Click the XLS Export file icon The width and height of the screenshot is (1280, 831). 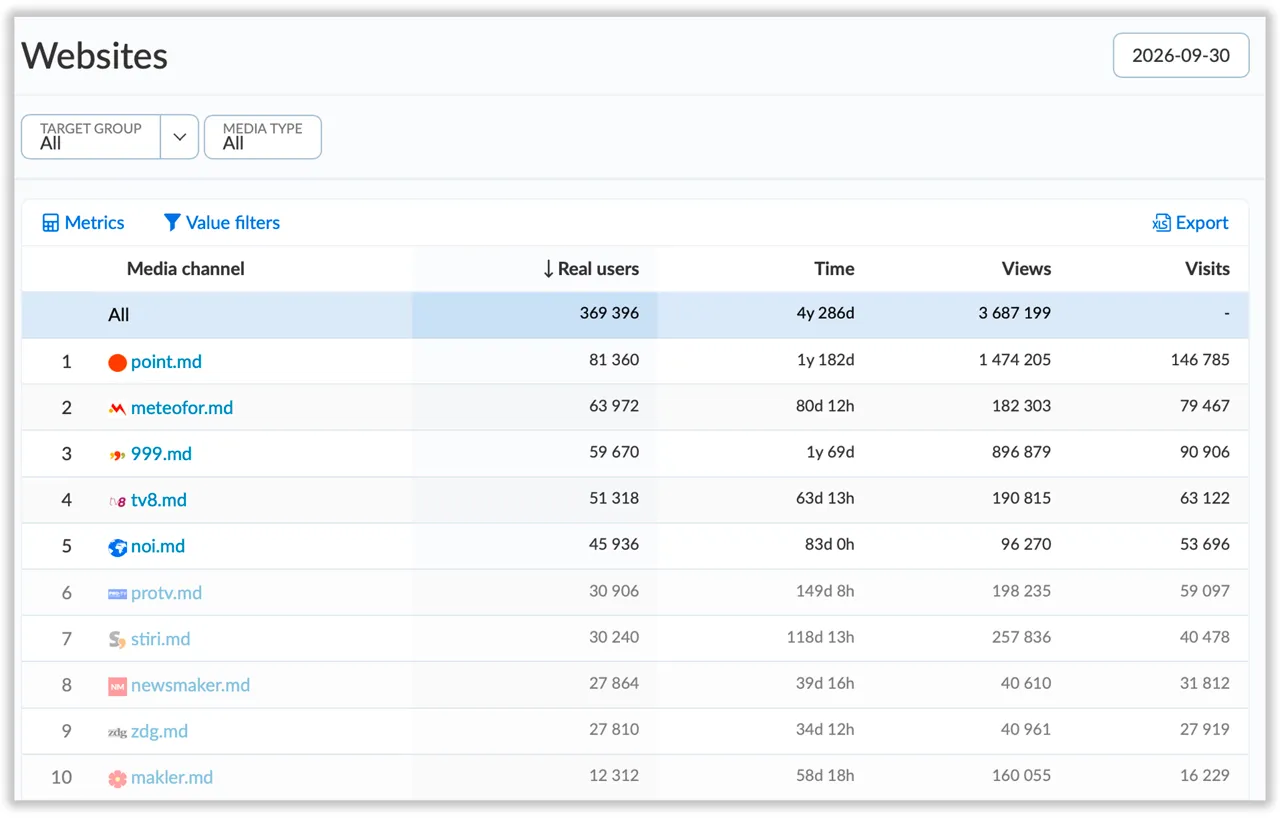tap(1161, 223)
